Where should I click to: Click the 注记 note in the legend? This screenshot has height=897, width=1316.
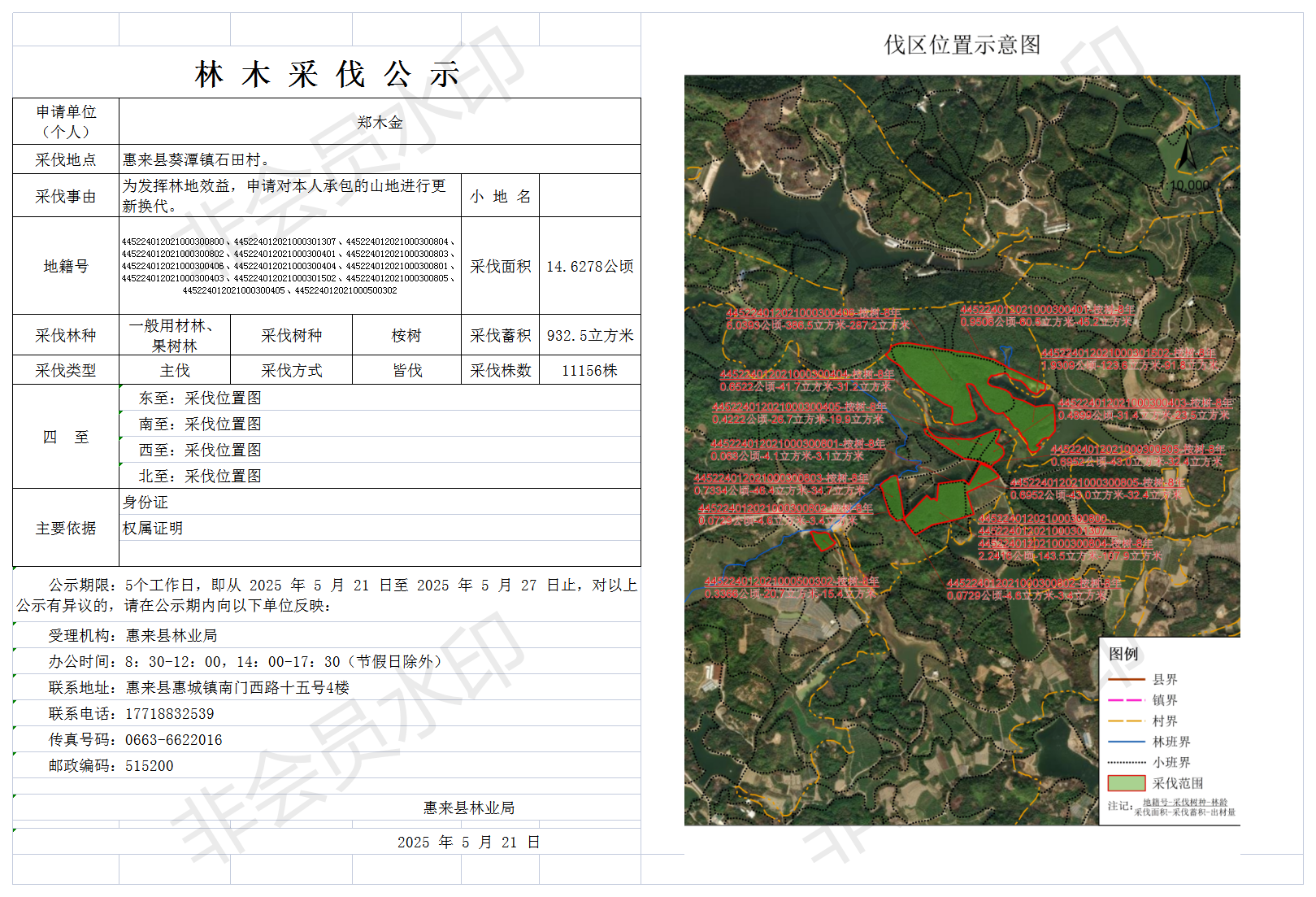click(x=1171, y=806)
